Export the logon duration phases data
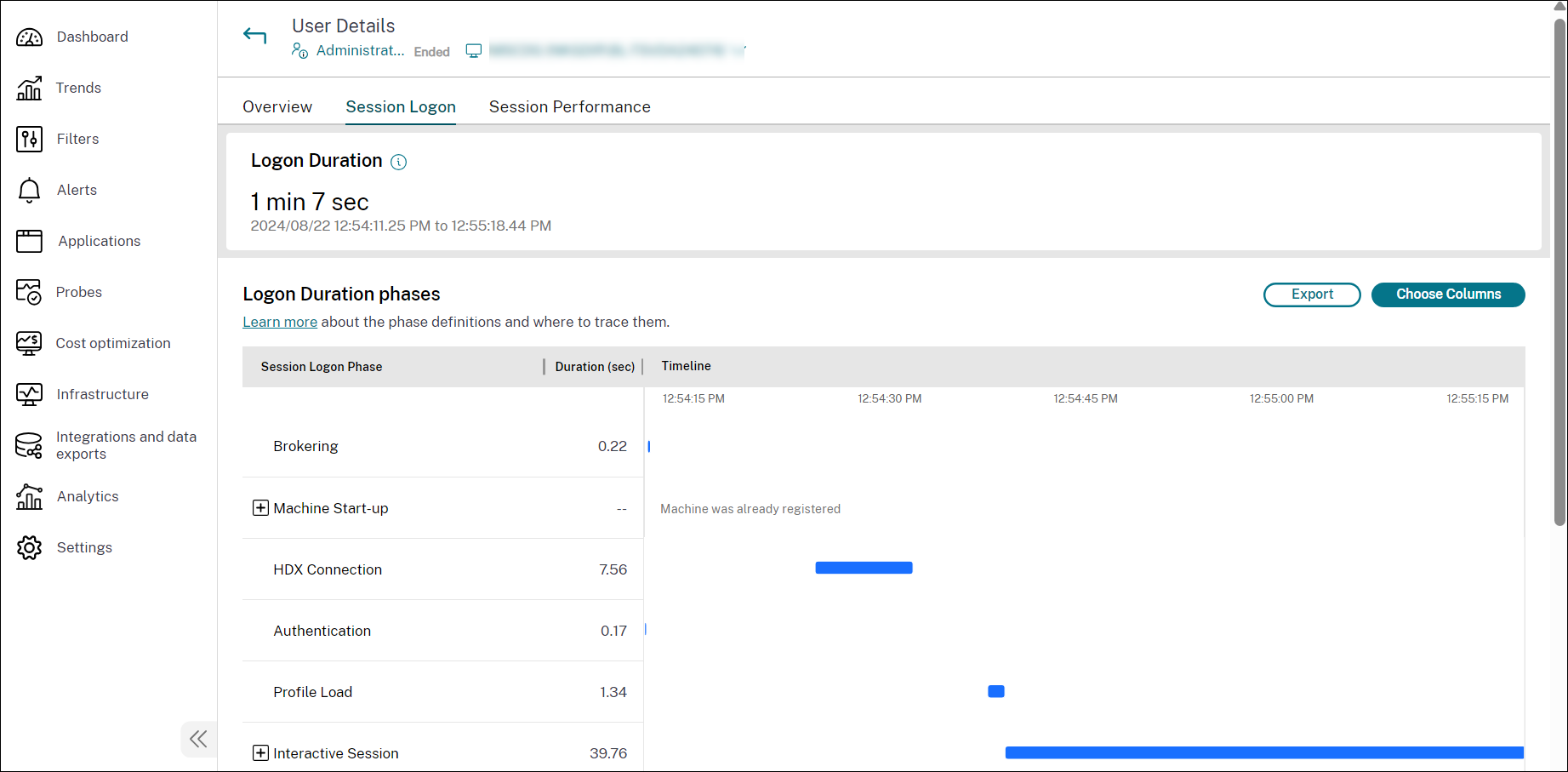 coord(1311,295)
